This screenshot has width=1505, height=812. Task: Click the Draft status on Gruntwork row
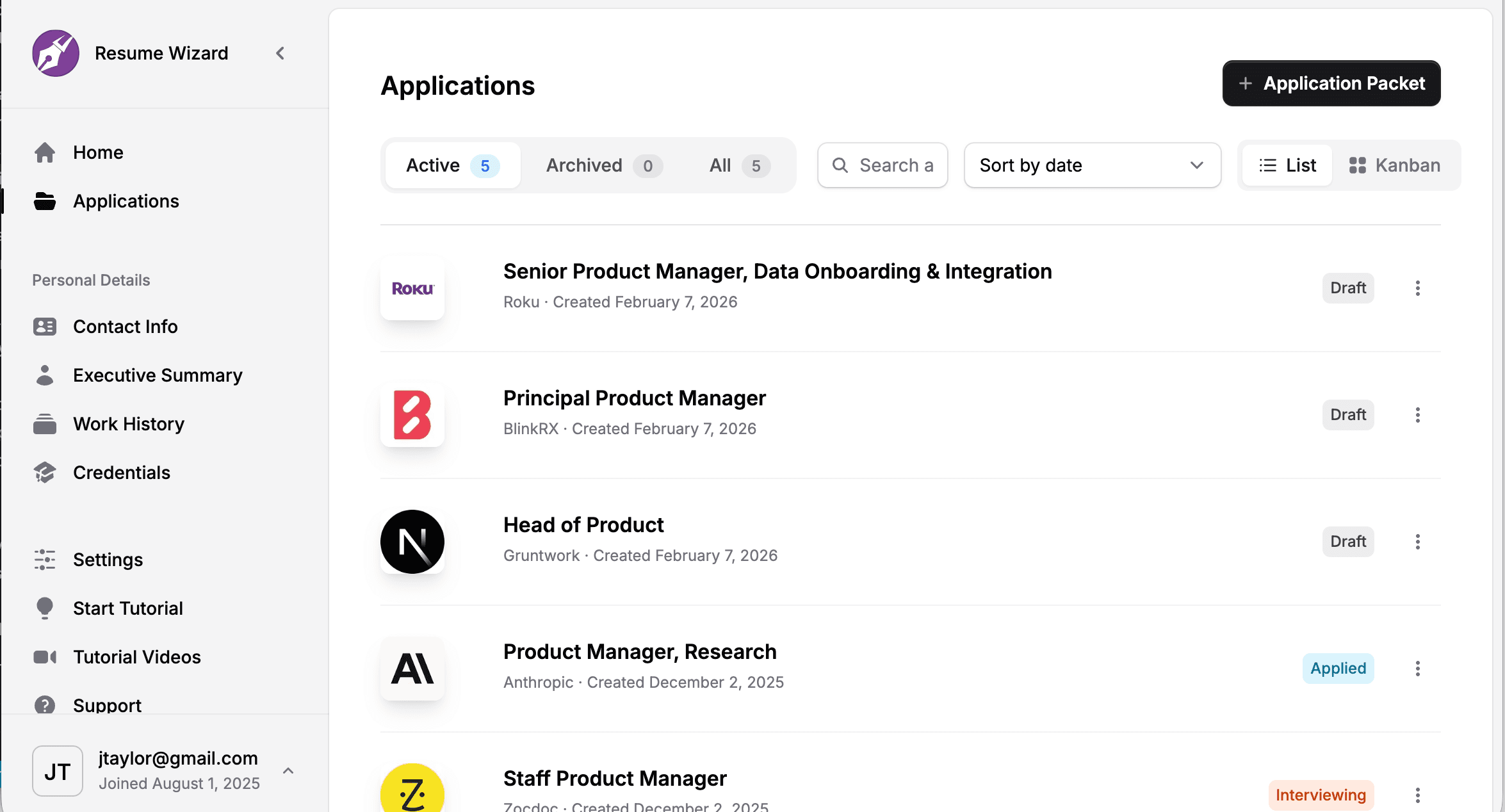[x=1348, y=542]
